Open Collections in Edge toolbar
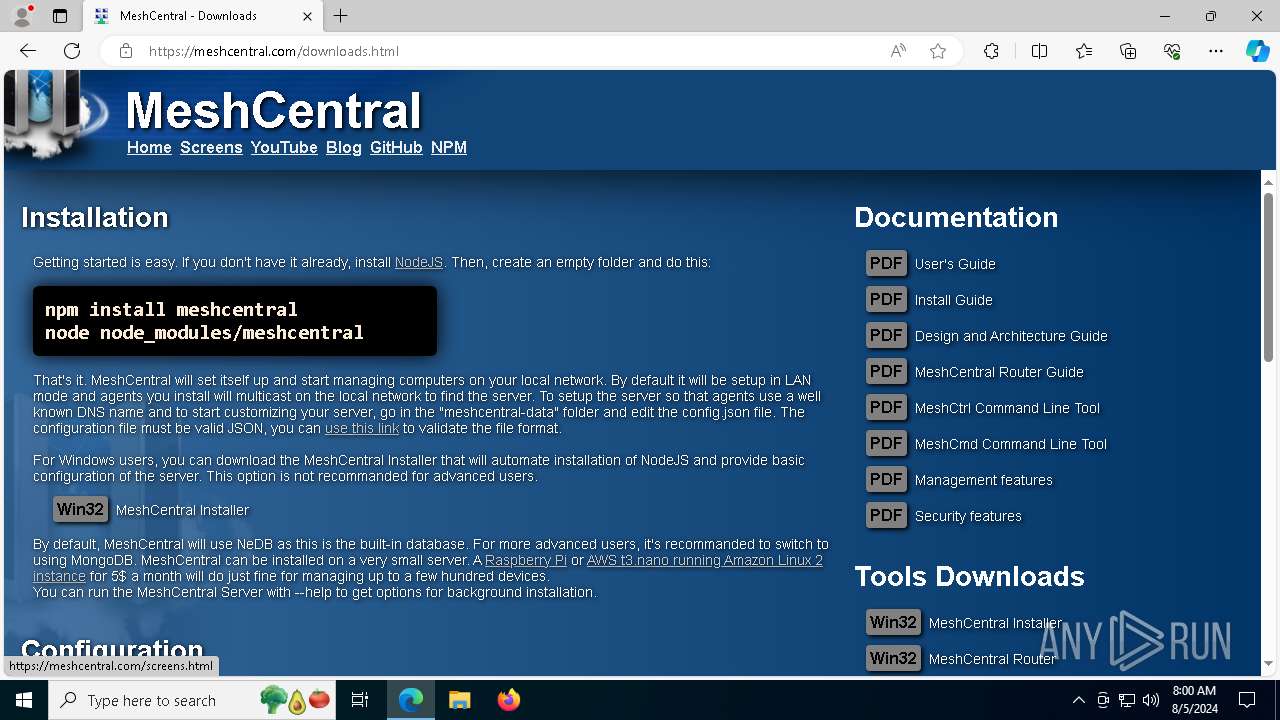Image resolution: width=1280 pixels, height=720 pixels. pyautogui.click(x=1128, y=51)
